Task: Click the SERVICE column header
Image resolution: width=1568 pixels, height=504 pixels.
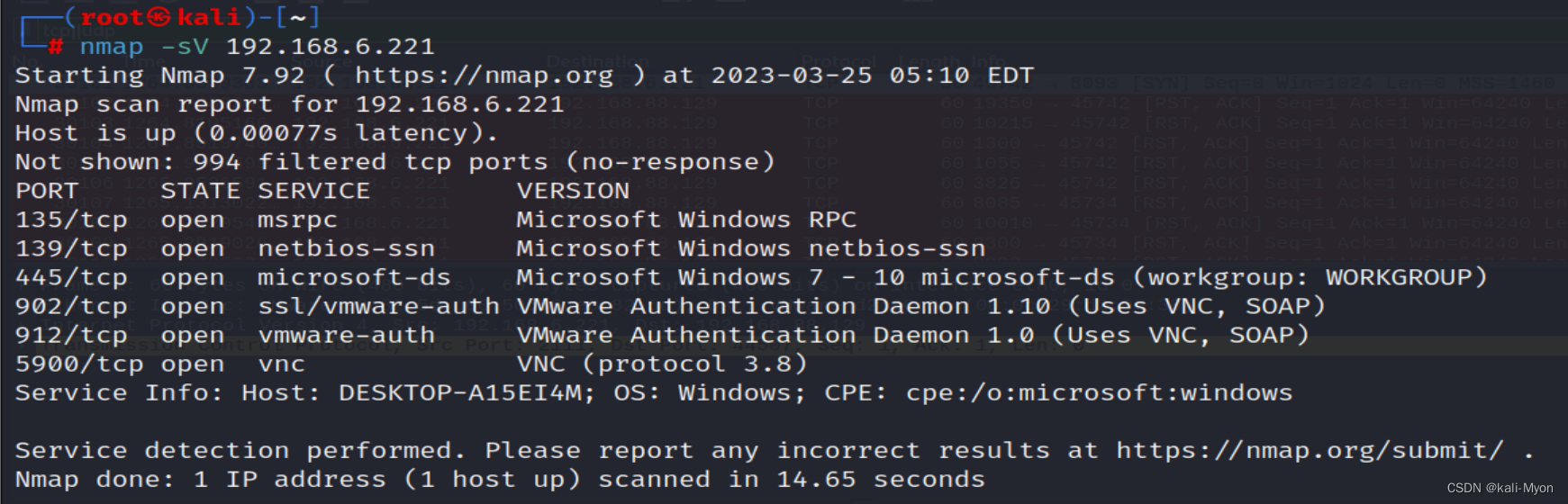Action: point(313,191)
